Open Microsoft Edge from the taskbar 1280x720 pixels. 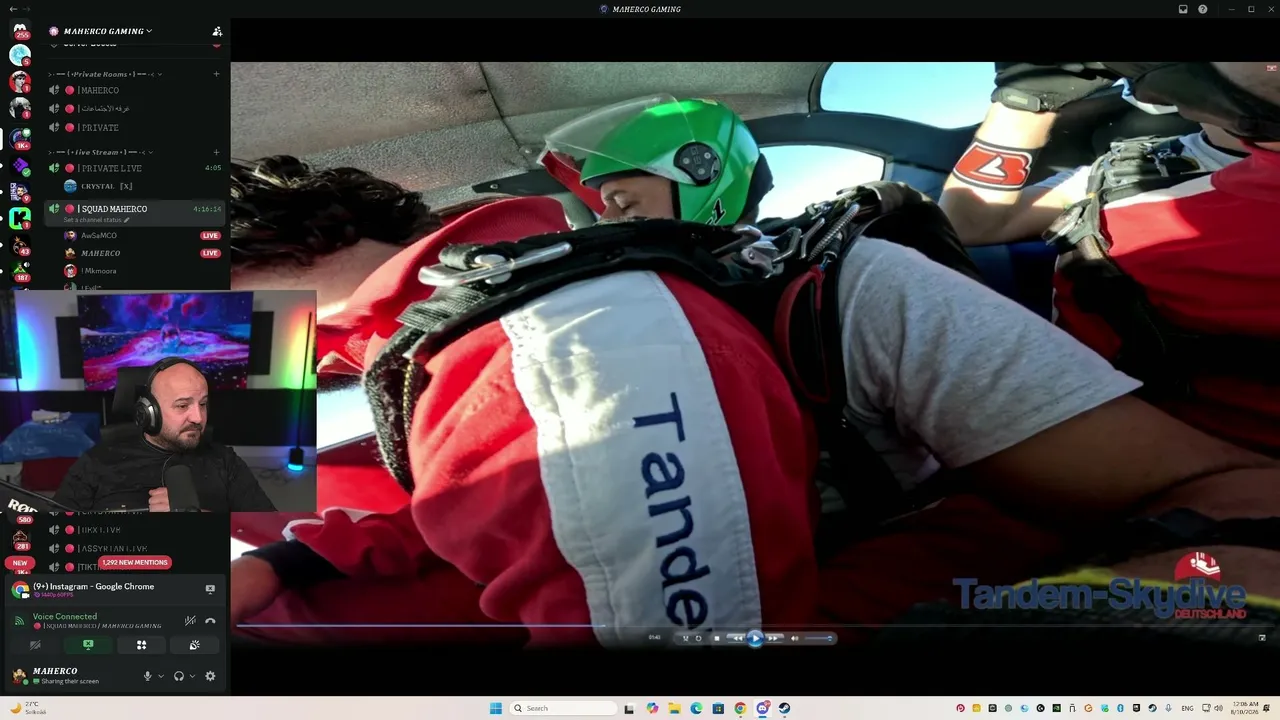[x=696, y=708]
